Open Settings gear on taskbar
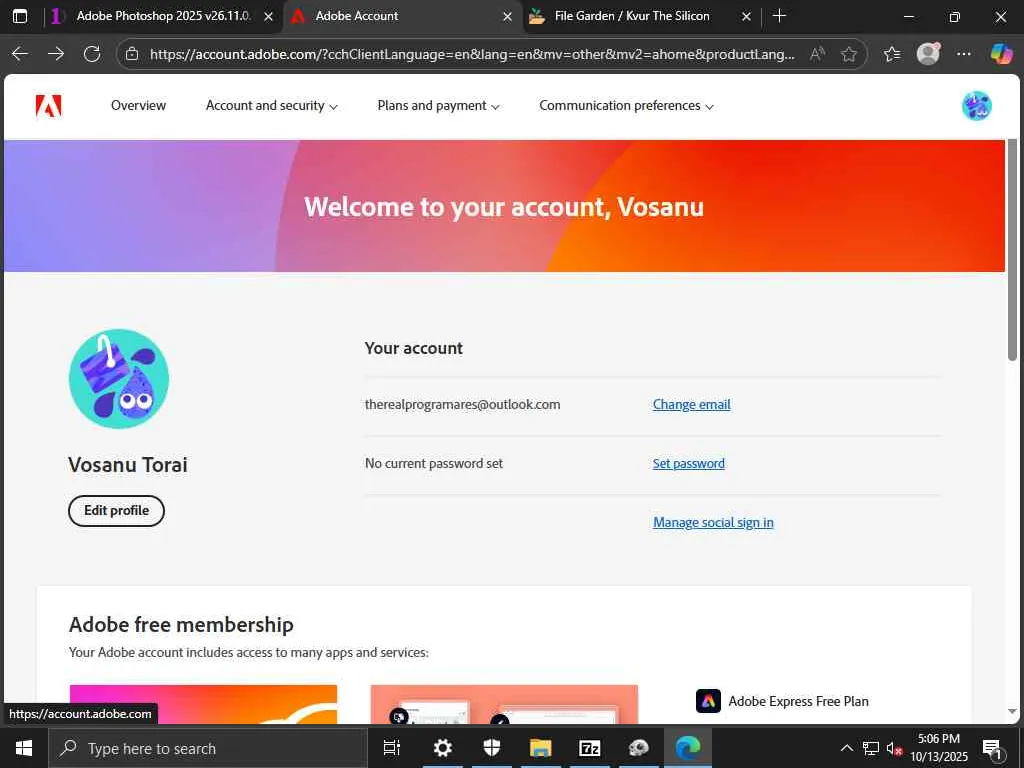1024x768 pixels. tap(443, 748)
